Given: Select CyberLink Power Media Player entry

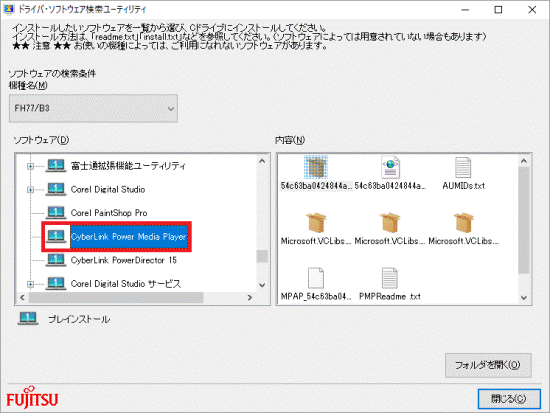Looking at the screenshot, I should (x=128, y=237).
